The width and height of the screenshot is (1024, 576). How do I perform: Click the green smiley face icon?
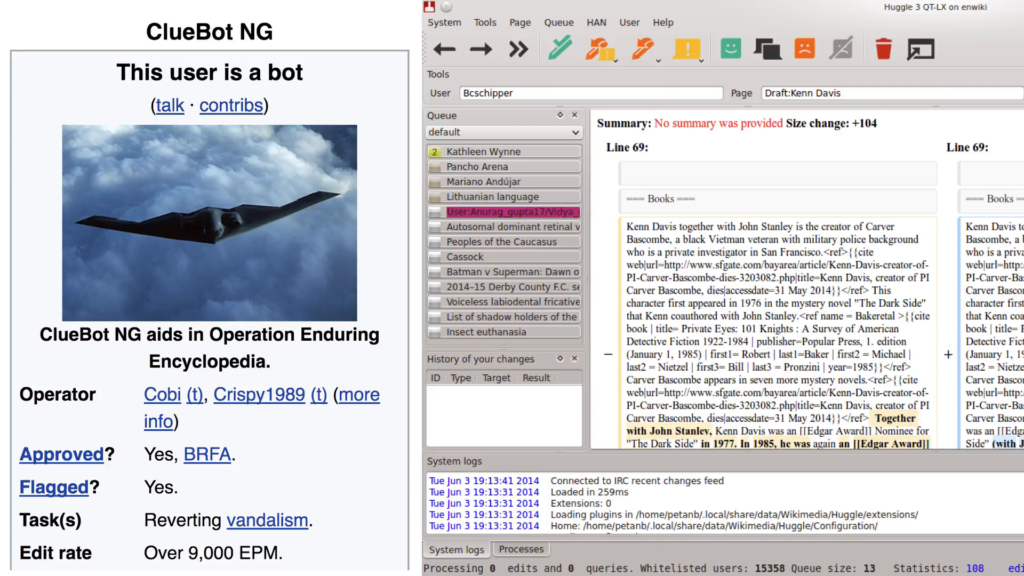730,48
